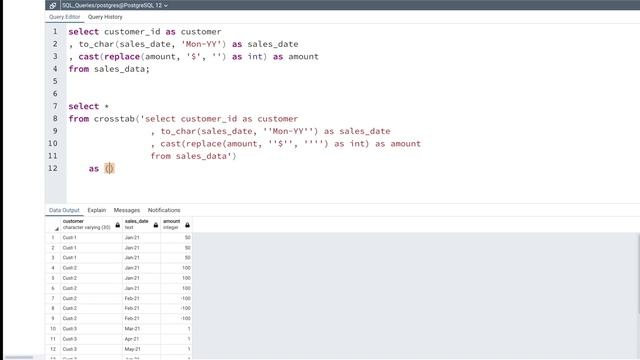Place cursor inside parentheses after 'as' on line 12
640x360 pixels.
pyautogui.click(x=109, y=169)
